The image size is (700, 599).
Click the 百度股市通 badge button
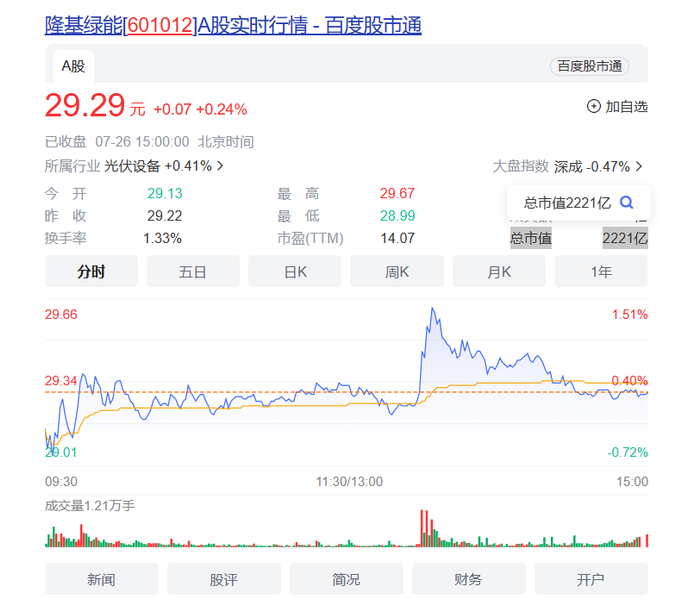coord(589,67)
